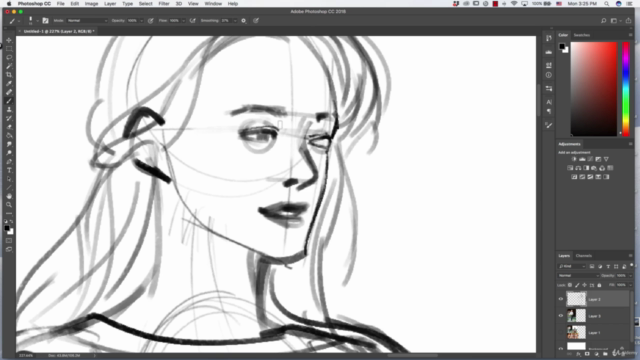The height and width of the screenshot is (360, 640).
Task: Toggle visibility of Layer 2
Action: 560,299
